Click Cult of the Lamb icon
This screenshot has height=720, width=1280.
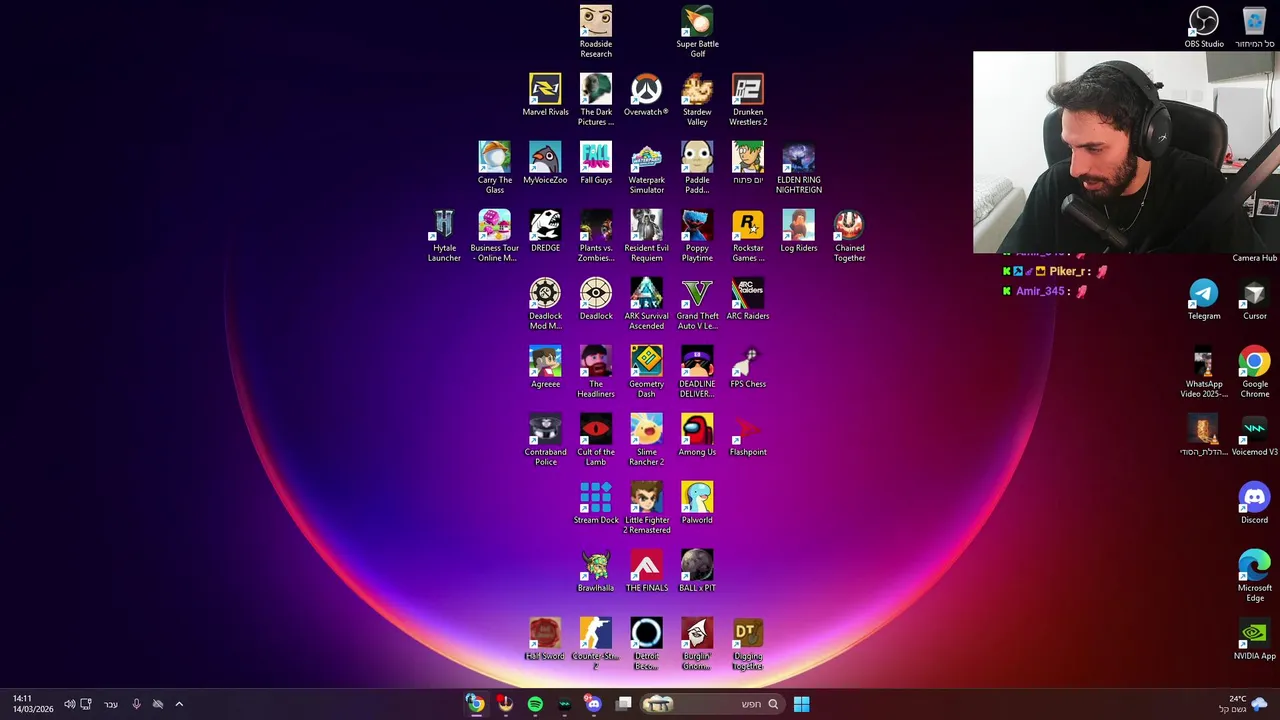click(x=596, y=439)
